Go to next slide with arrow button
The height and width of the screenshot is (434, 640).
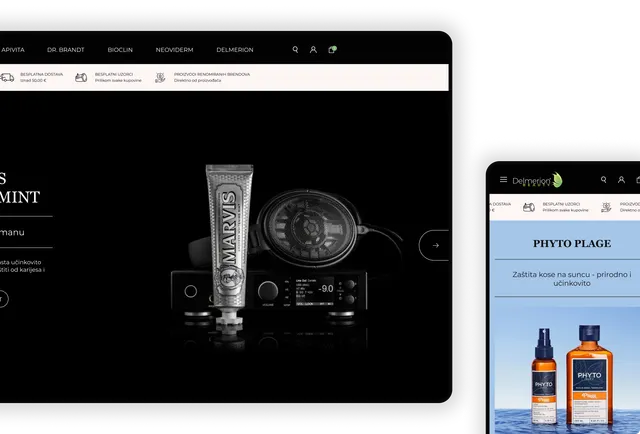(434, 245)
